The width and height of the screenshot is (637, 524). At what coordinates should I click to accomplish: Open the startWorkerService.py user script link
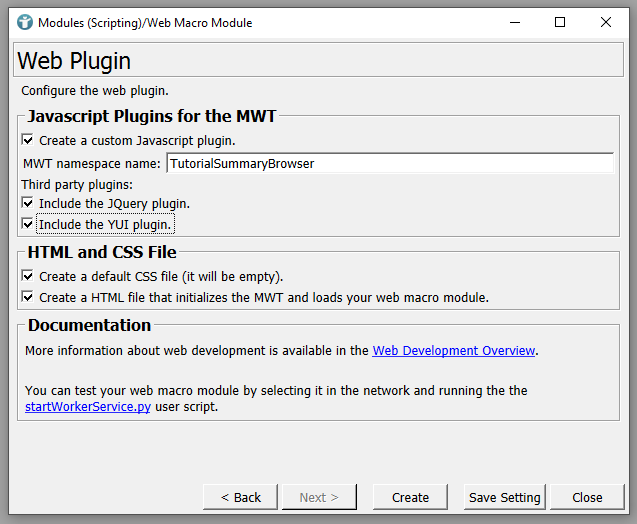tap(88, 407)
